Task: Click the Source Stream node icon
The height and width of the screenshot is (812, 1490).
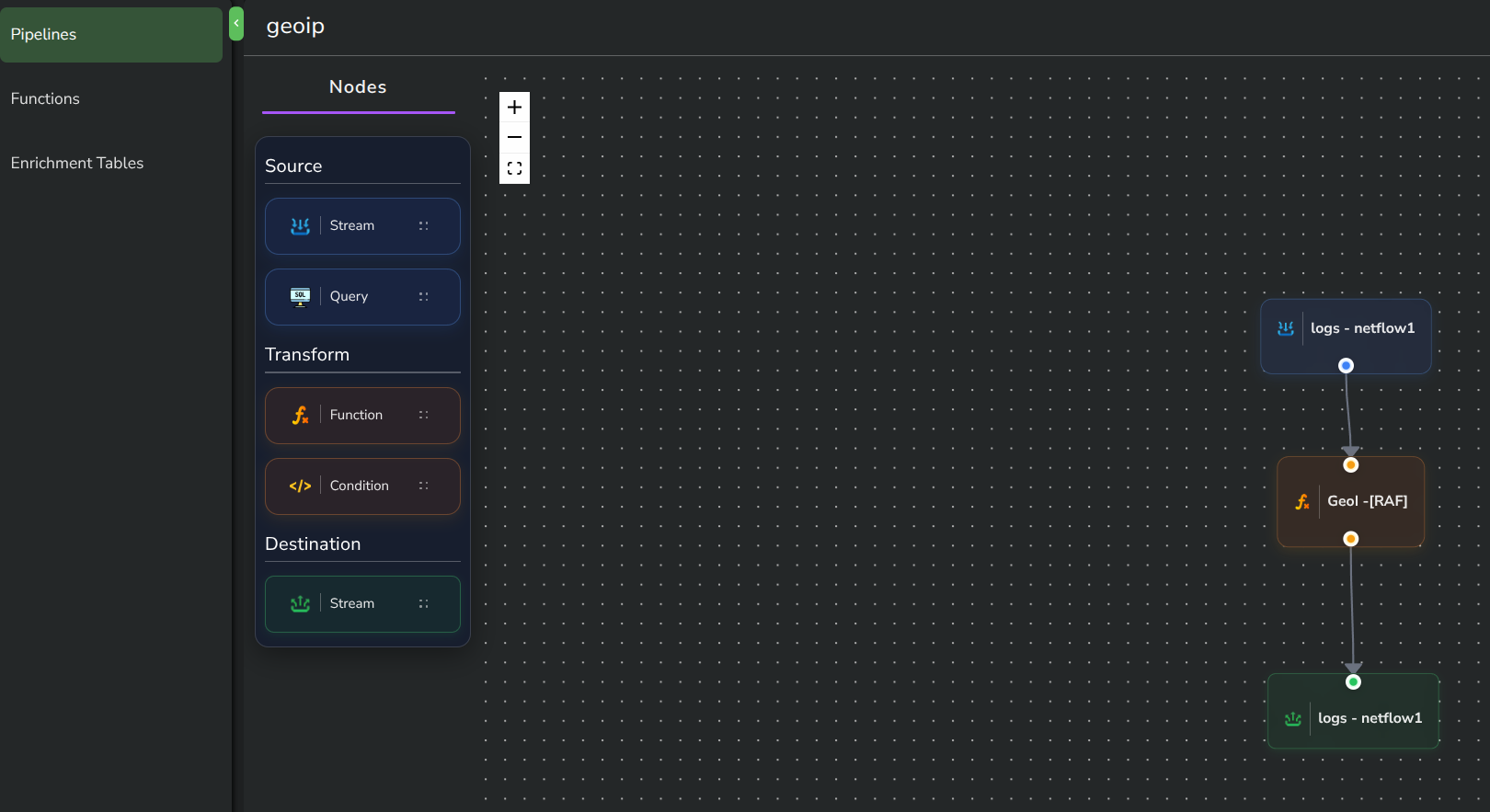Action: [x=300, y=226]
